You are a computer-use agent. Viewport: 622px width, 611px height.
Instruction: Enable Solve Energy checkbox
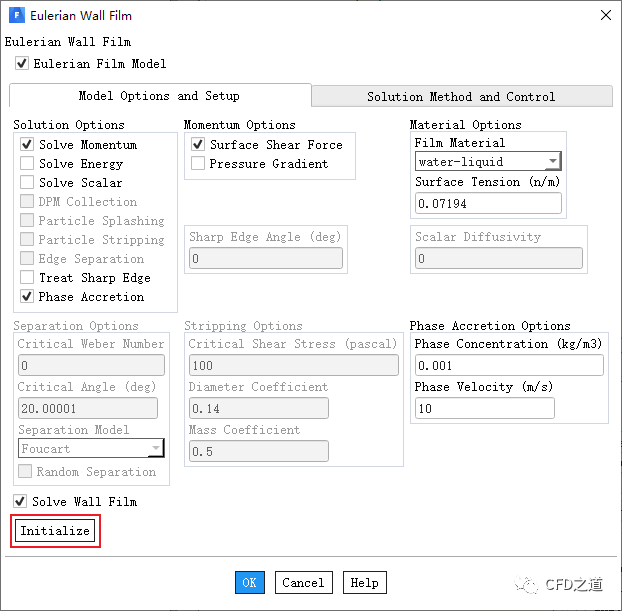27,163
